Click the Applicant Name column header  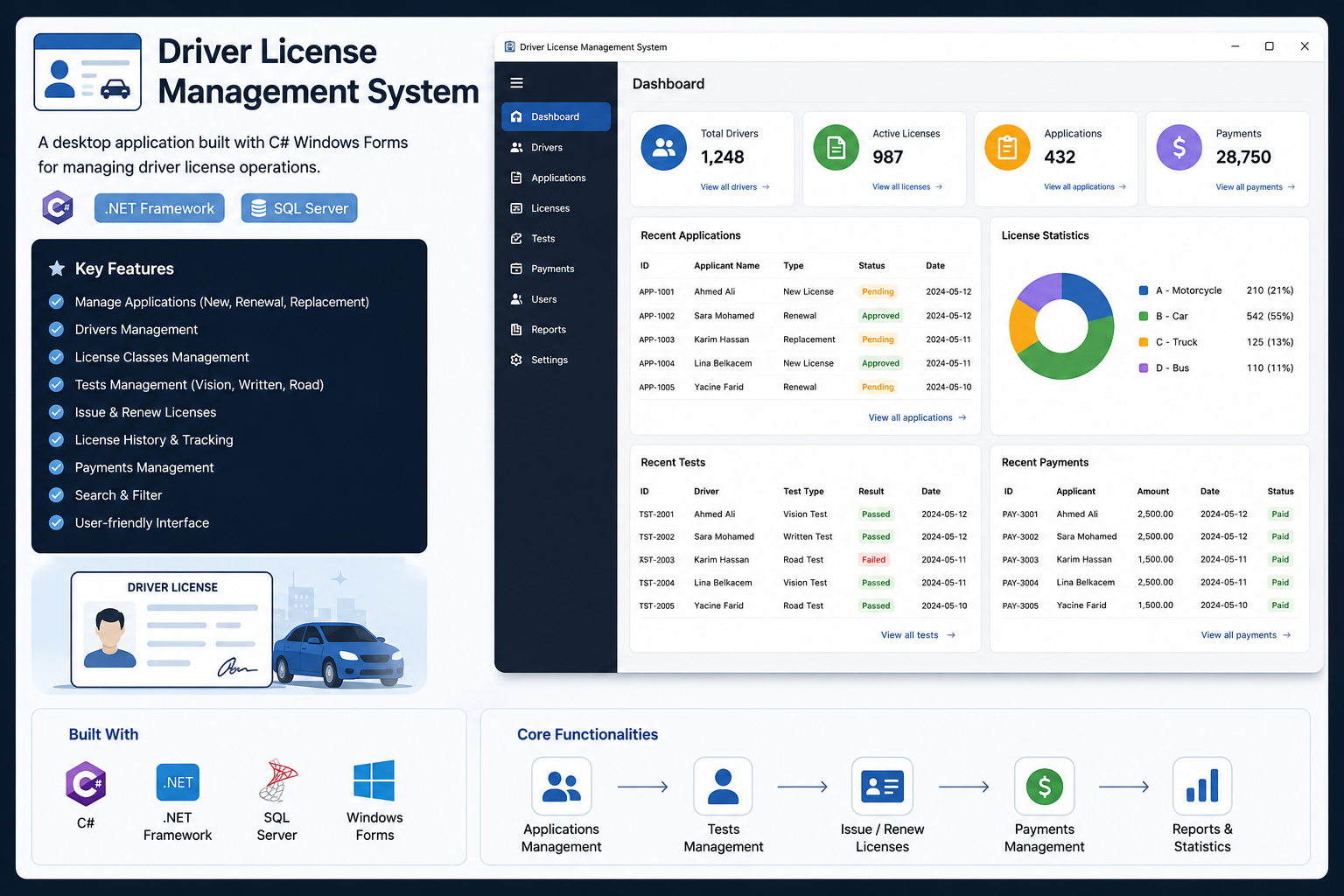click(x=726, y=266)
